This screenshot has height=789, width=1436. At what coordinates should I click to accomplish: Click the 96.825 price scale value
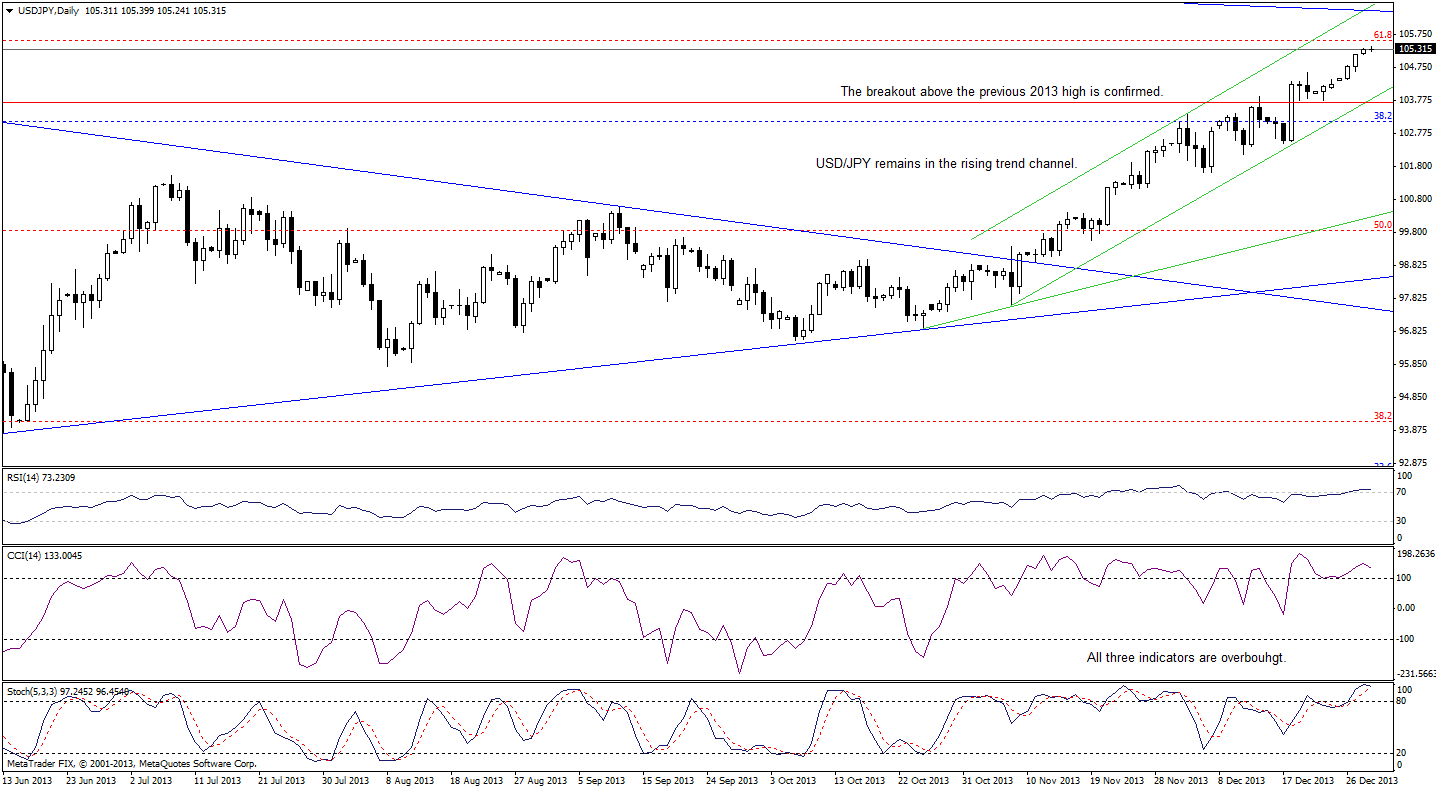coord(1413,331)
